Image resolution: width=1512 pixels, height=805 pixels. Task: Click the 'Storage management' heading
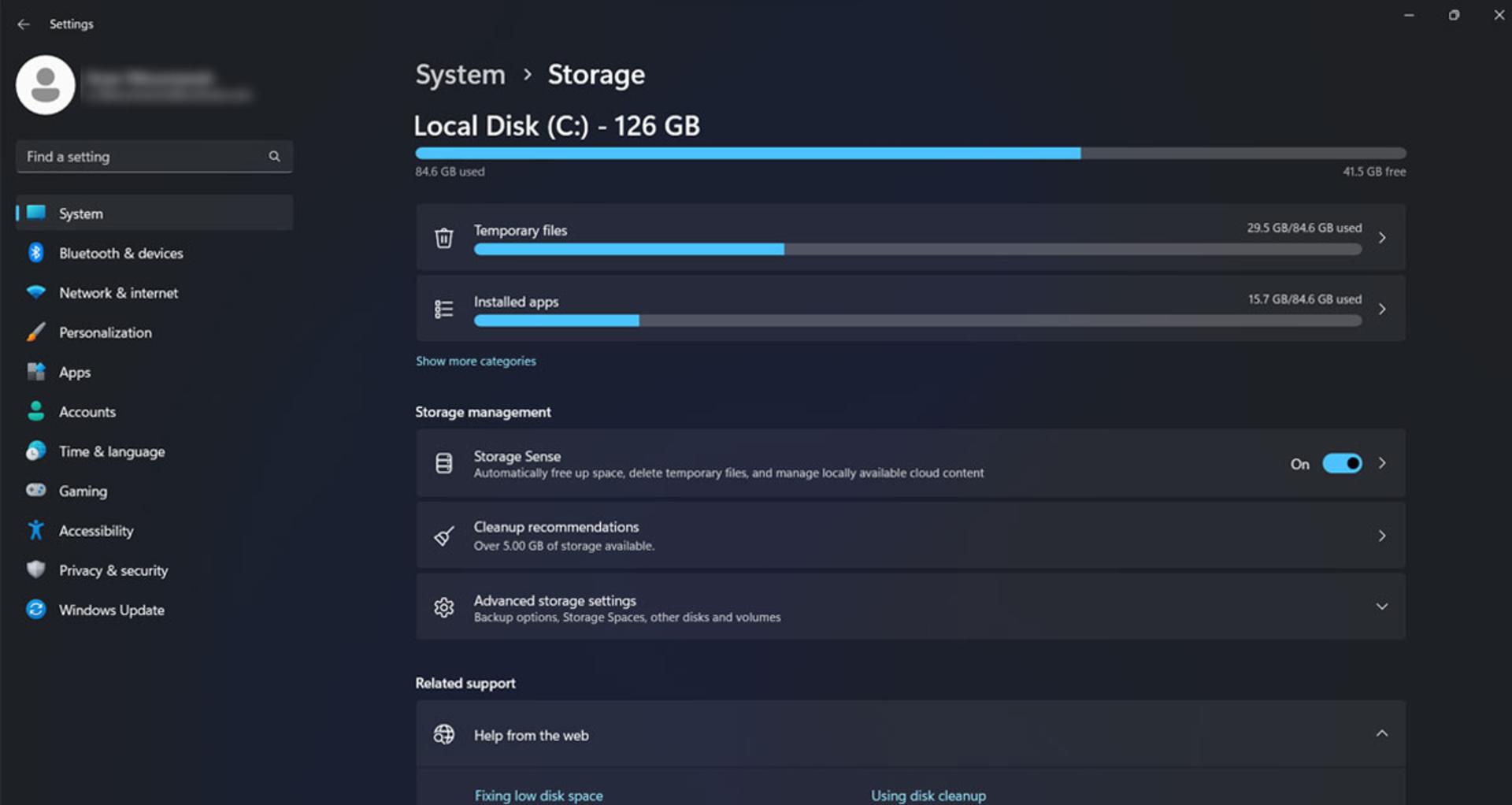pos(483,412)
